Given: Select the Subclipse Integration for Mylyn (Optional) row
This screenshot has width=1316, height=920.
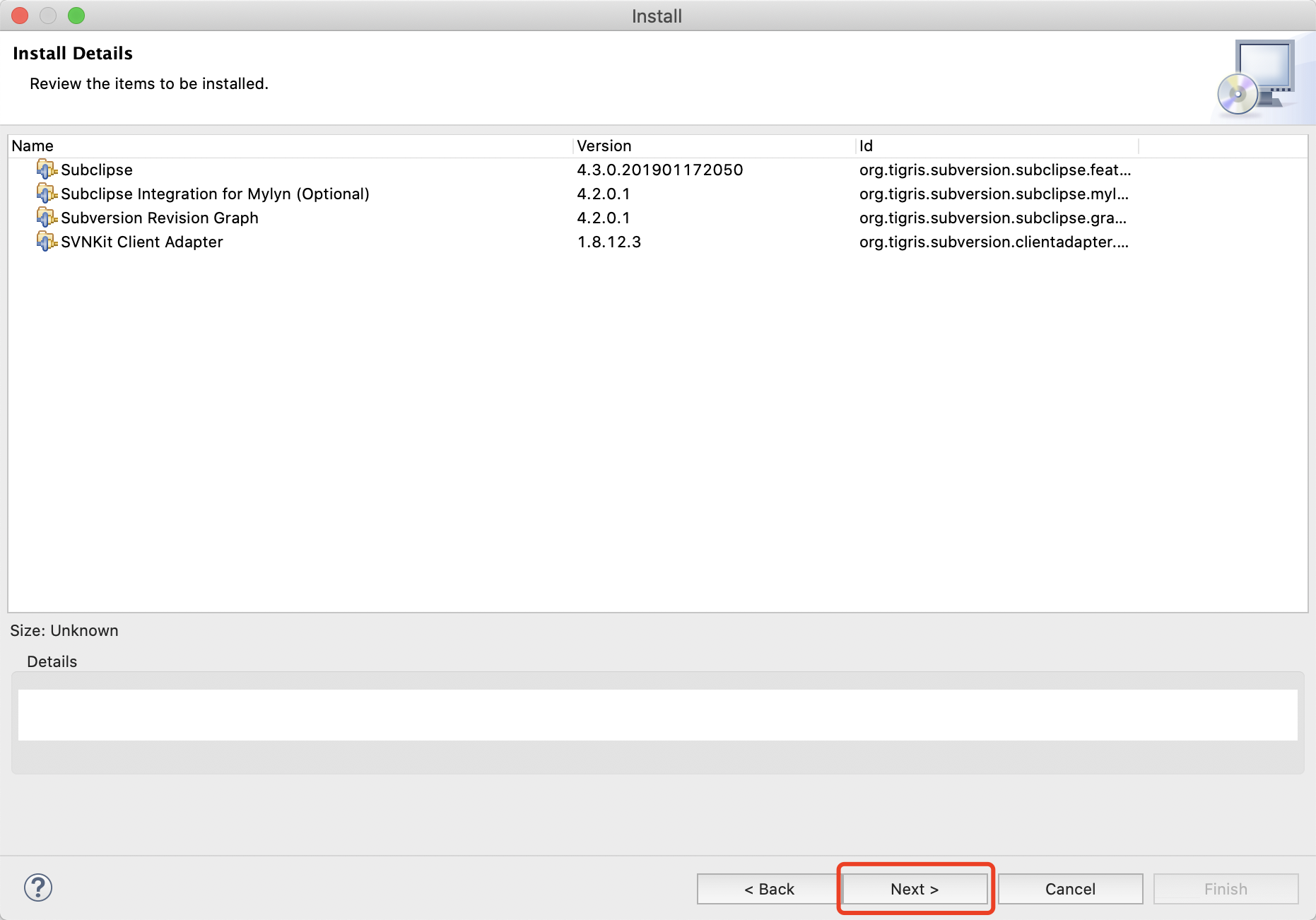Looking at the screenshot, I should (215, 194).
